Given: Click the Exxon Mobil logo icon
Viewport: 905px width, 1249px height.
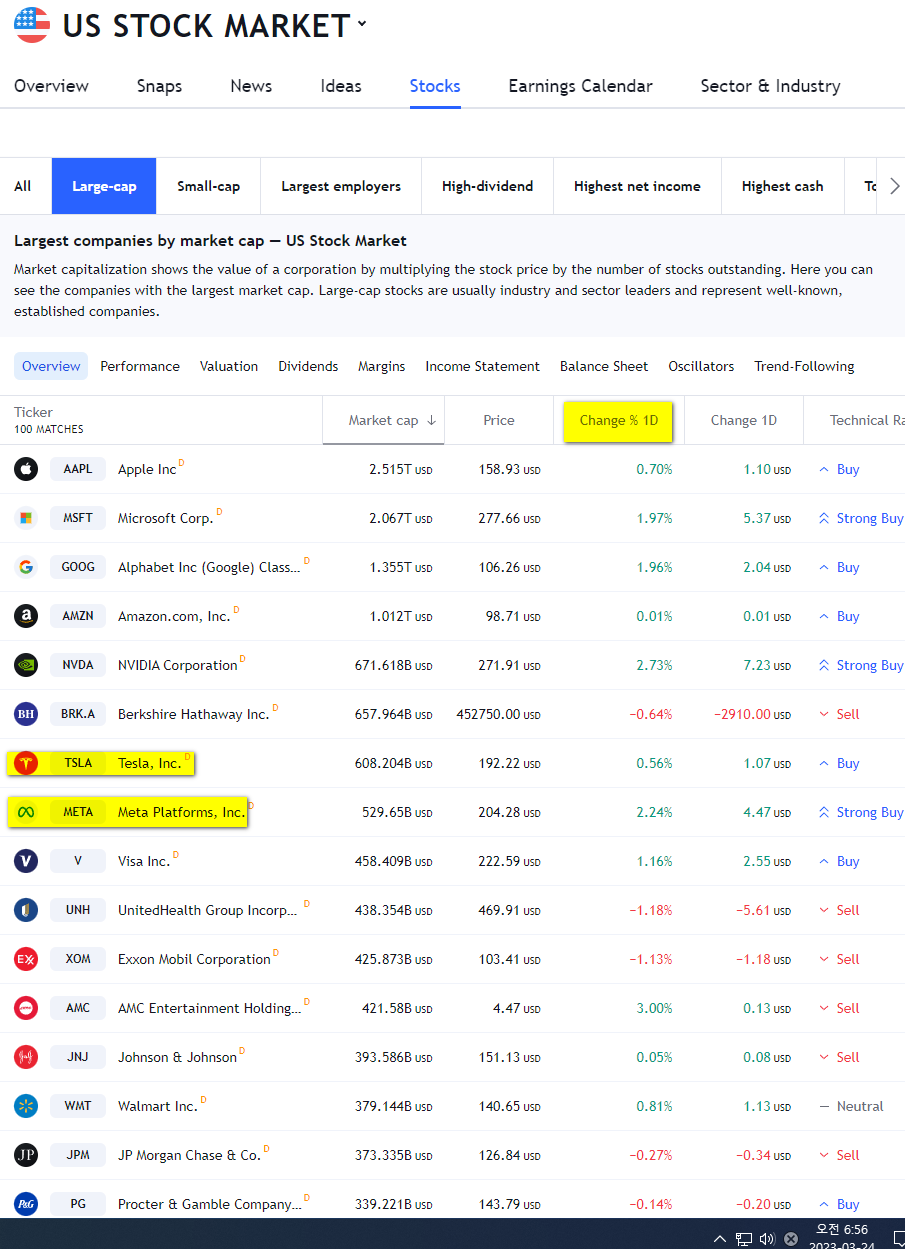Looking at the screenshot, I should [26, 959].
